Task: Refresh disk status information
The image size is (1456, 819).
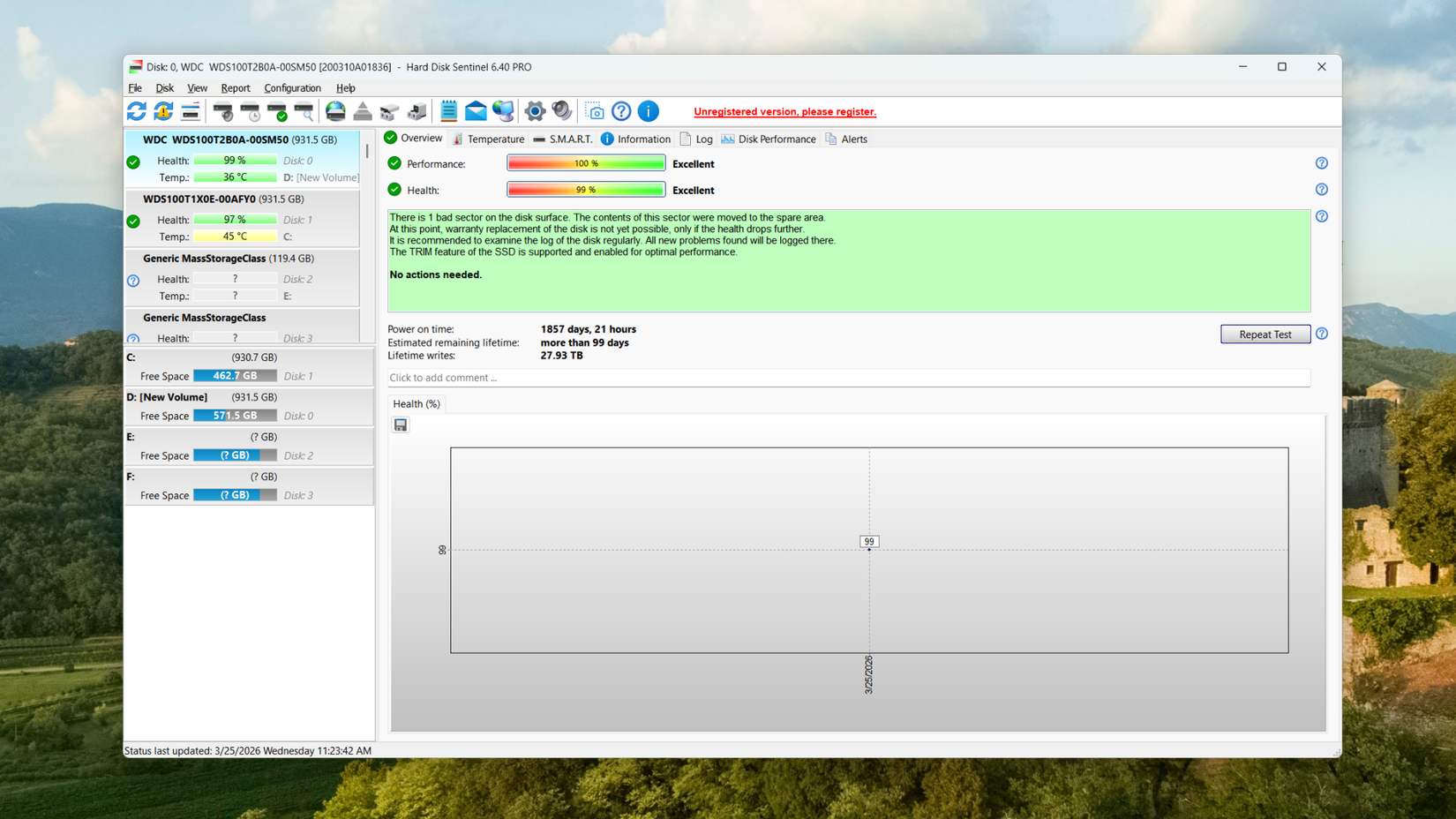Action: click(x=137, y=111)
